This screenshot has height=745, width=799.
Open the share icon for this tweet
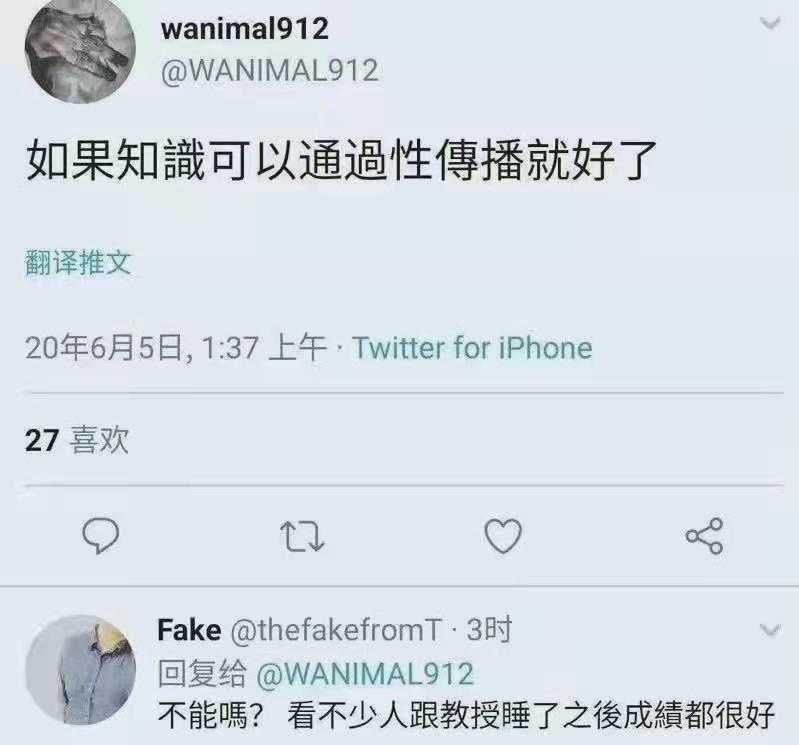tap(704, 536)
